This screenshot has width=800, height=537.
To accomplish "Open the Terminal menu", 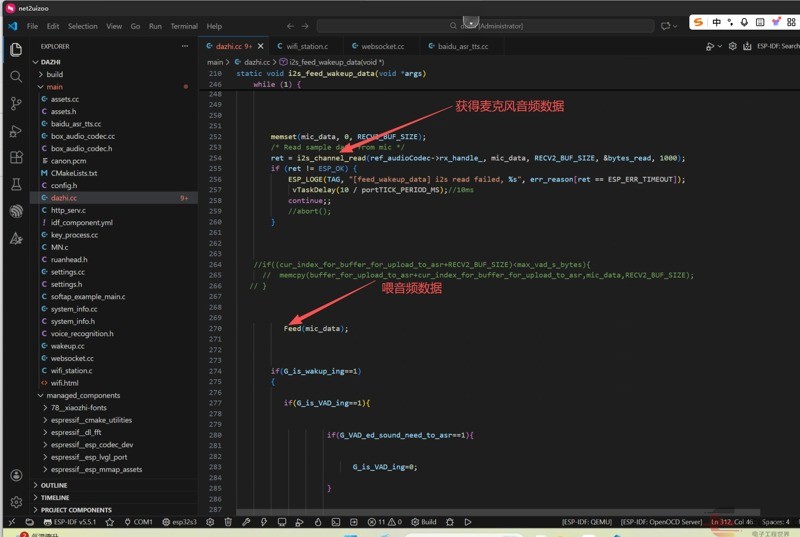I will 183,26.
